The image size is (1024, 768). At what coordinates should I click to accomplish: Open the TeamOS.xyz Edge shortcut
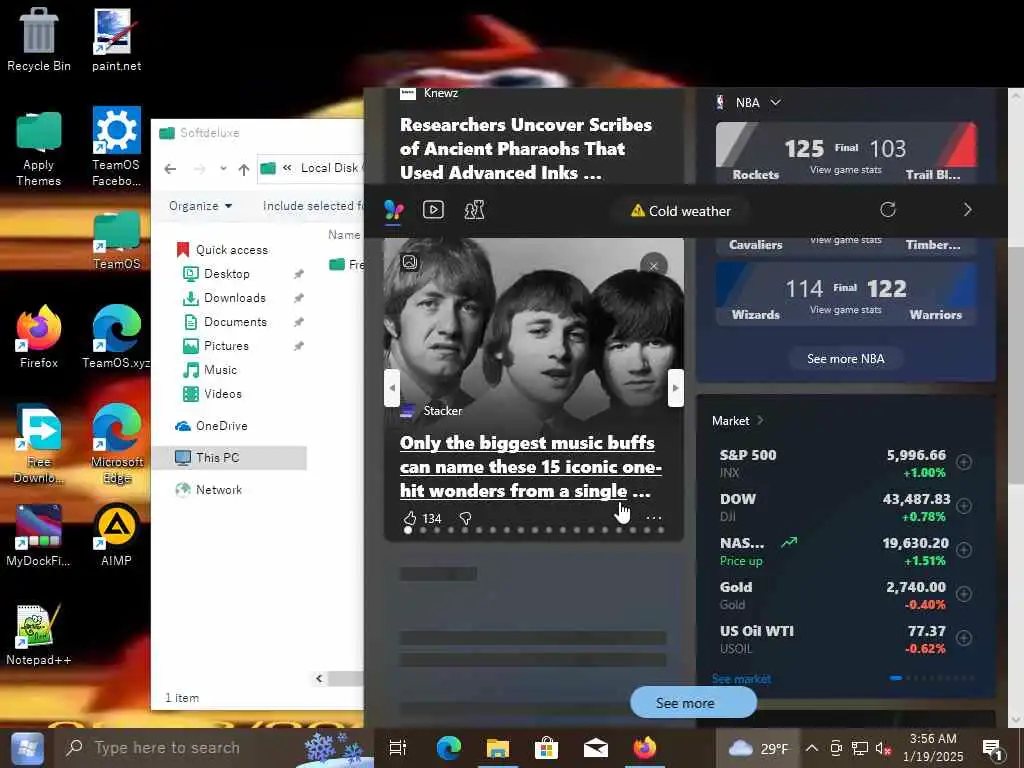click(116, 337)
